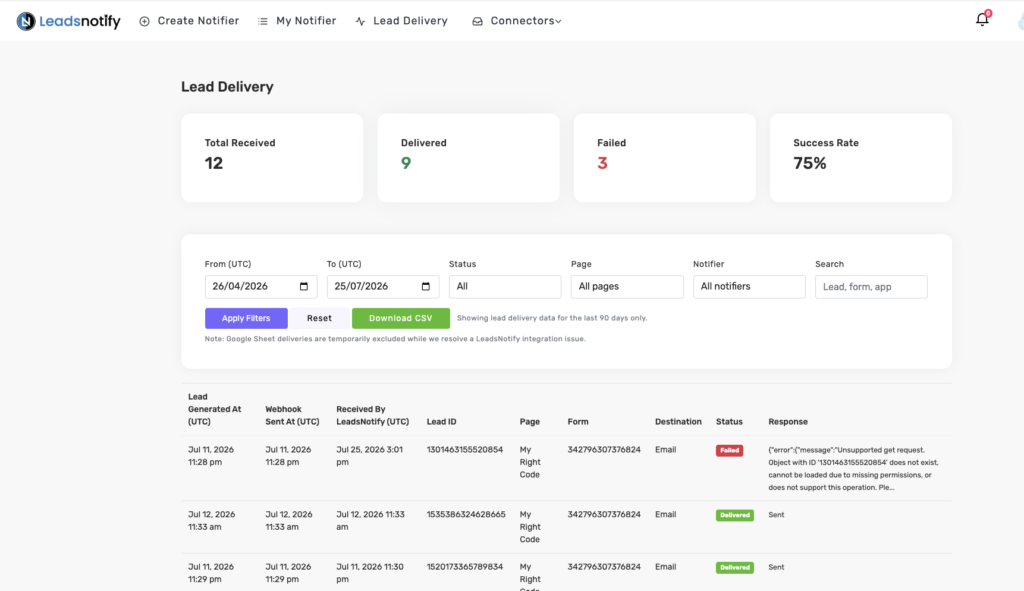The width and height of the screenshot is (1024, 591).
Task: Click Received time Jul 25, 2026 3:01 pm
Action: [370, 456]
